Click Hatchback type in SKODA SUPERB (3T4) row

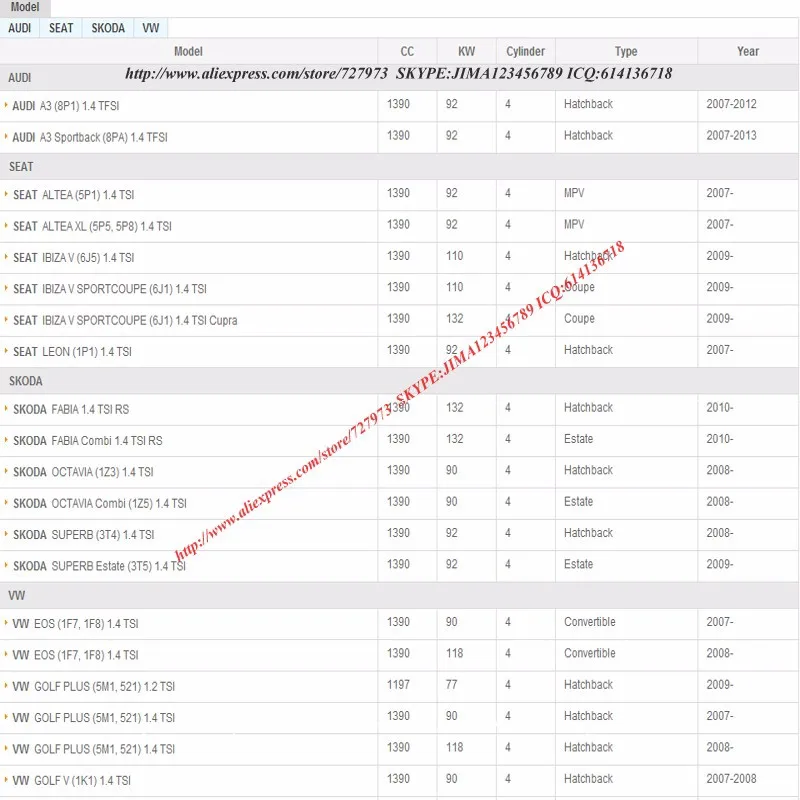(x=588, y=533)
